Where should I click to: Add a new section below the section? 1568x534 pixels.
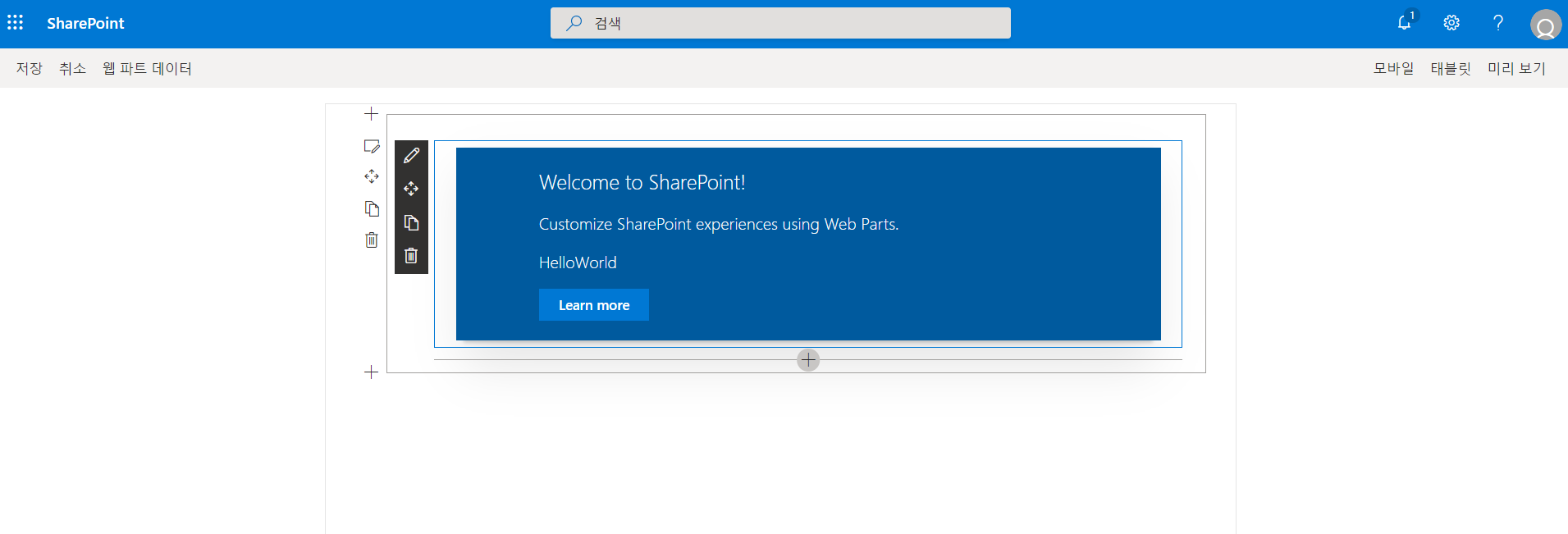371,372
